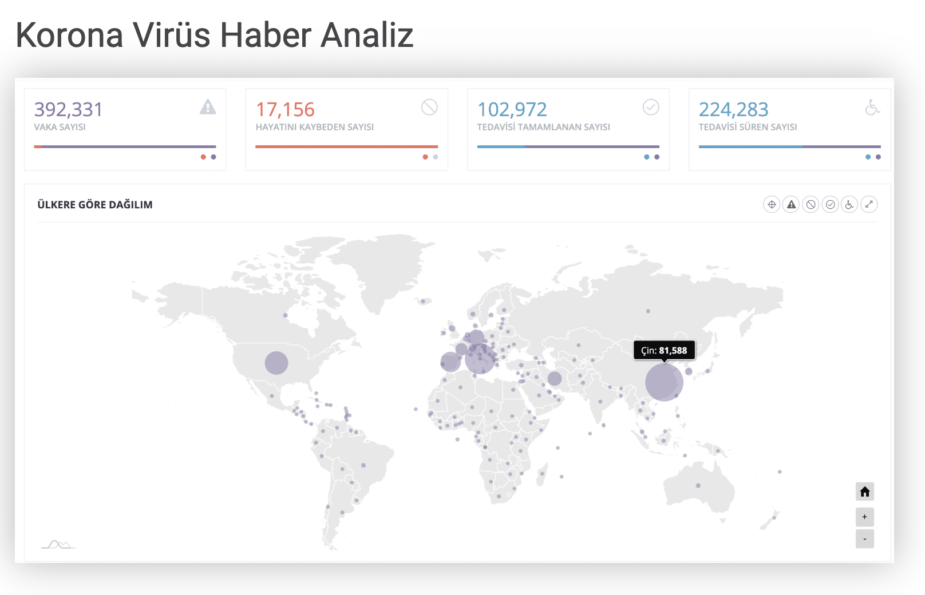Screen dimensions: 925x595
Task: Click the expand fullscreen map icon
Action: click(x=870, y=204)
